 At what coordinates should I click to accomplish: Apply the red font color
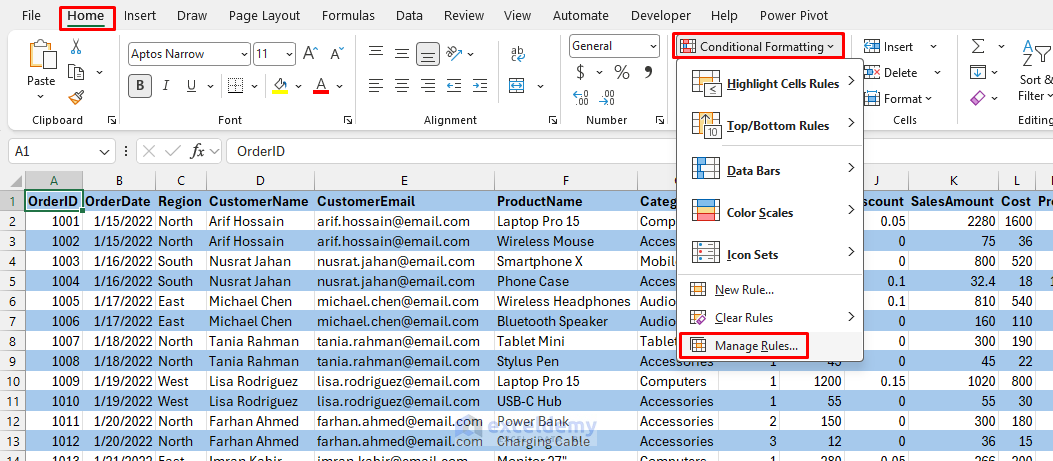point(321,86)
